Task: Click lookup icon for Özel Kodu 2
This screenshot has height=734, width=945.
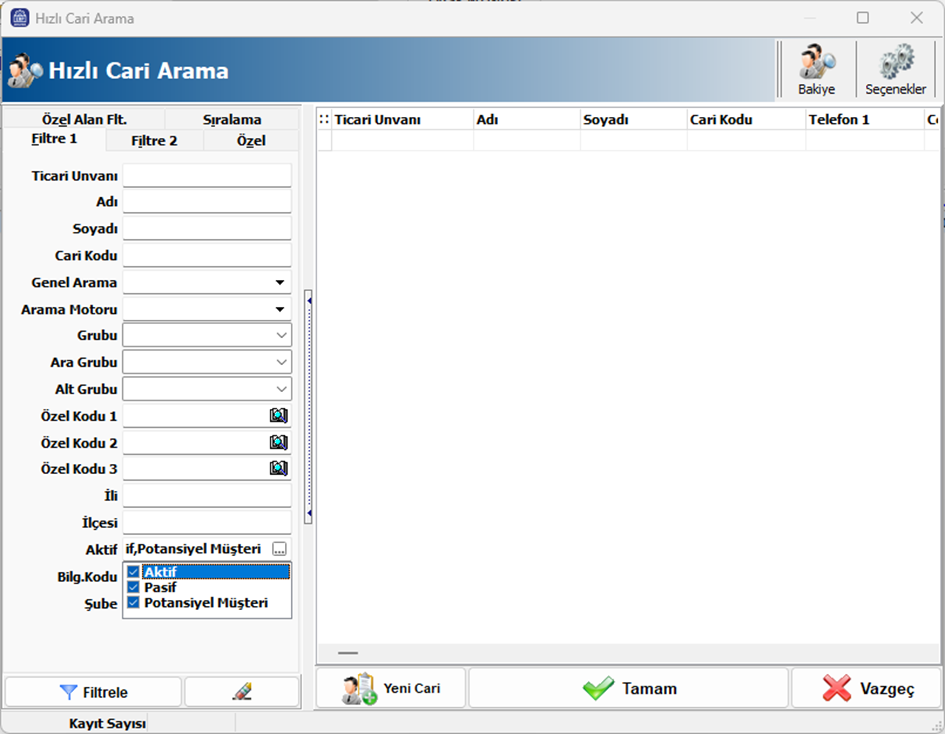Action: [278, 442]
